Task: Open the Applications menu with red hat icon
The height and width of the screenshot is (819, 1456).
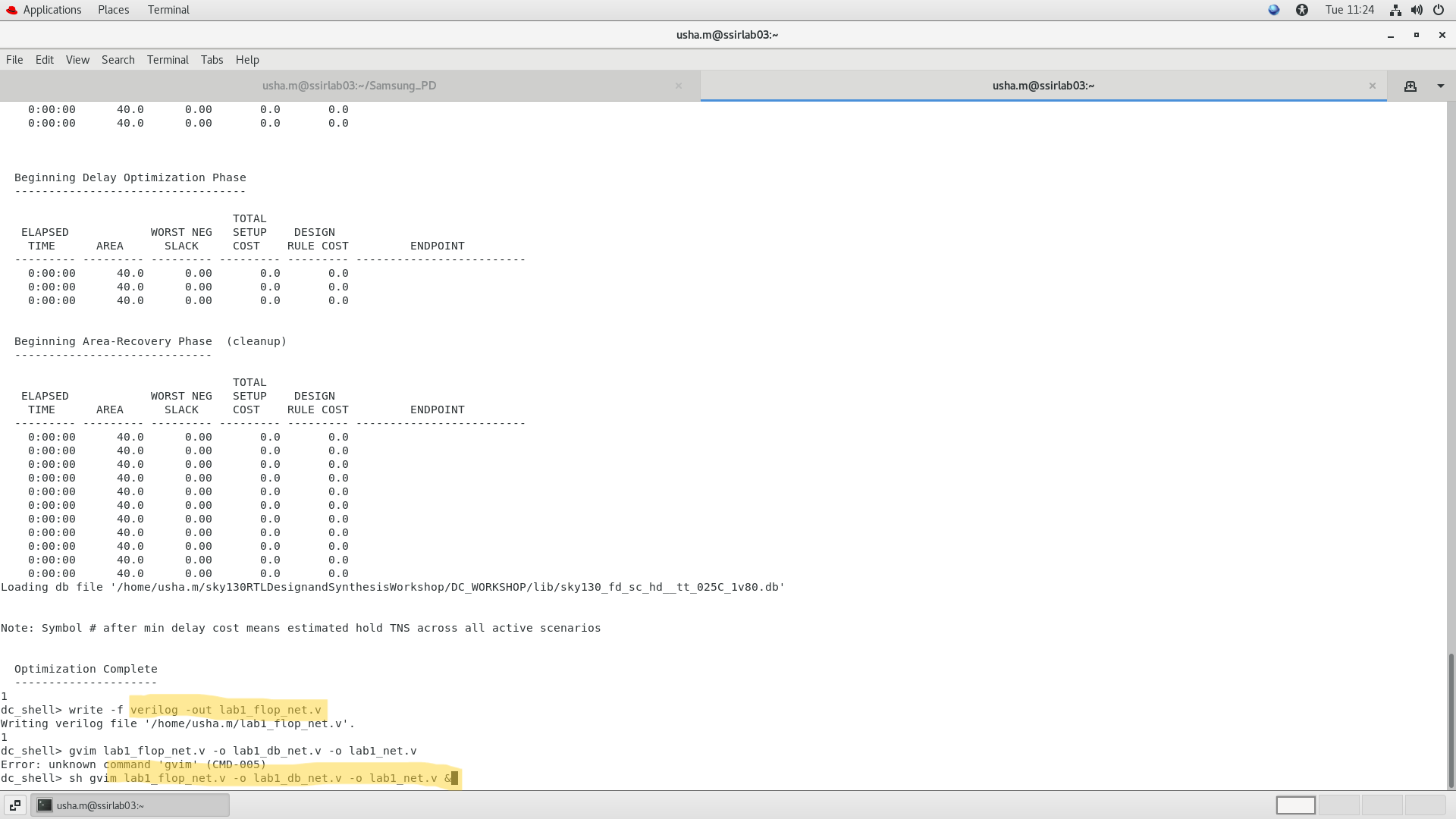Action: [x=43, y=10]
